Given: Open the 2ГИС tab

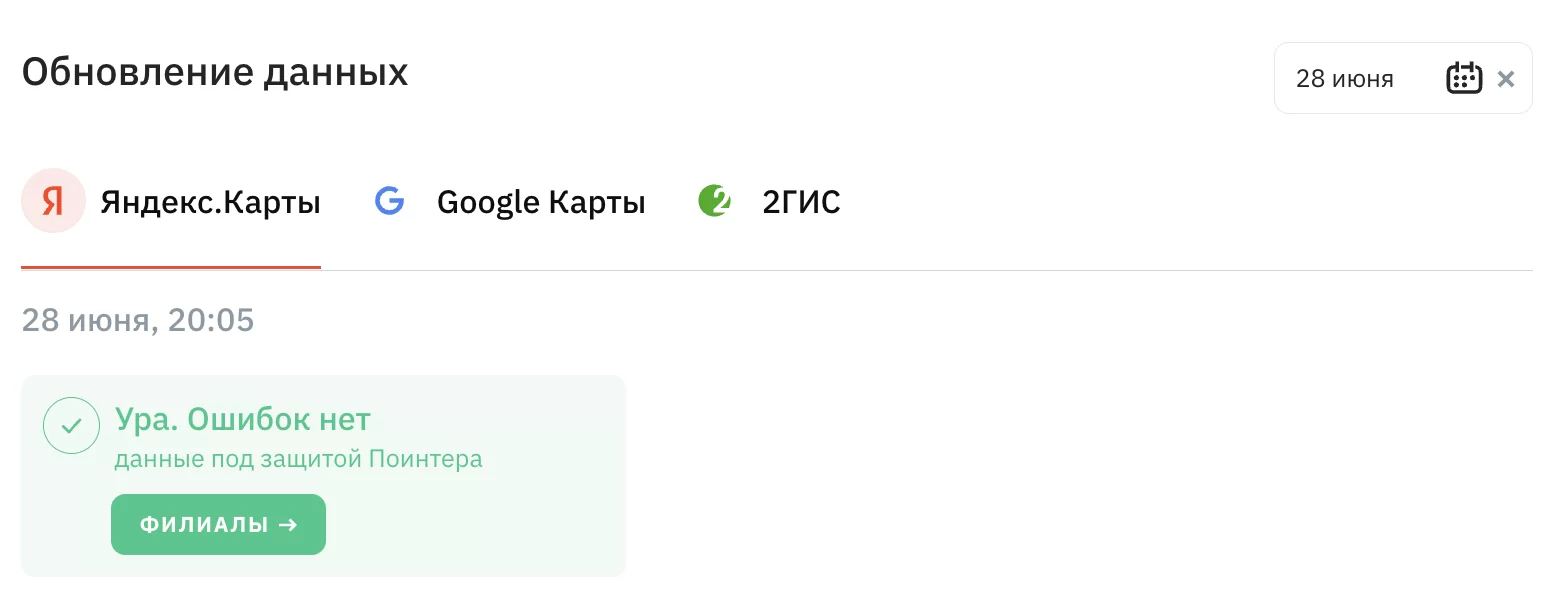Looking at the screenshot, I should (801, 203).
